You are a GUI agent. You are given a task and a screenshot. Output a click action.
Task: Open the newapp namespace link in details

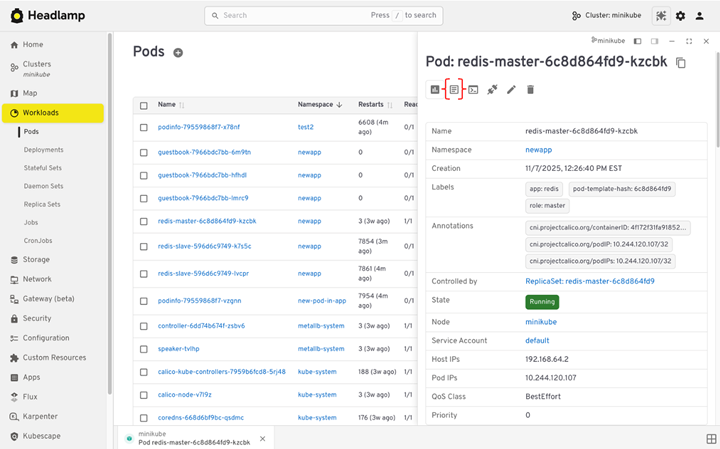[538, 150]
